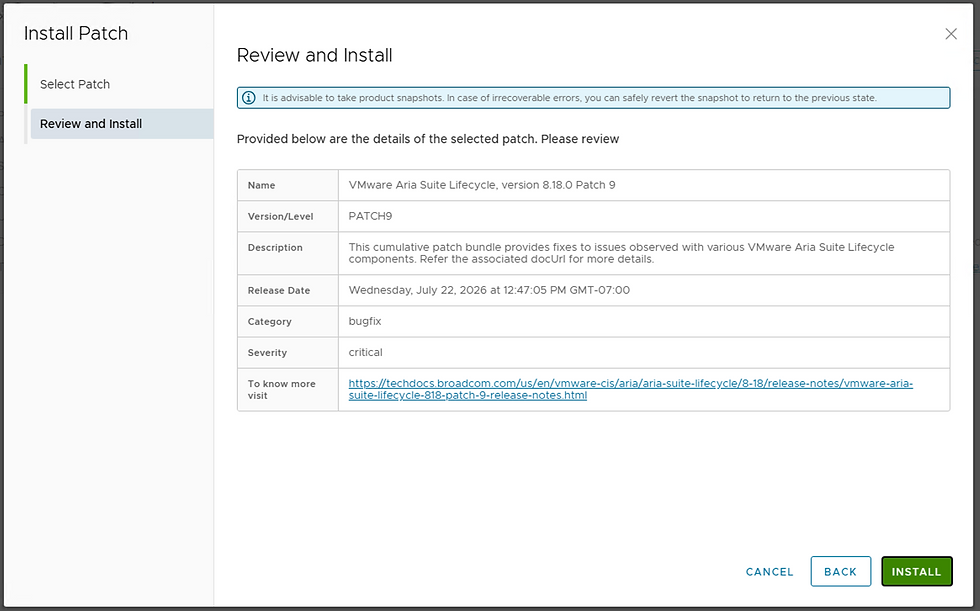Click the snapshot advisory message text
The image size is (980, 611).
click(569, 98)
